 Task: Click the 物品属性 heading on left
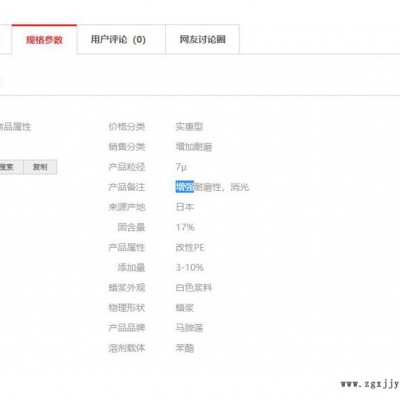point(15,127)
